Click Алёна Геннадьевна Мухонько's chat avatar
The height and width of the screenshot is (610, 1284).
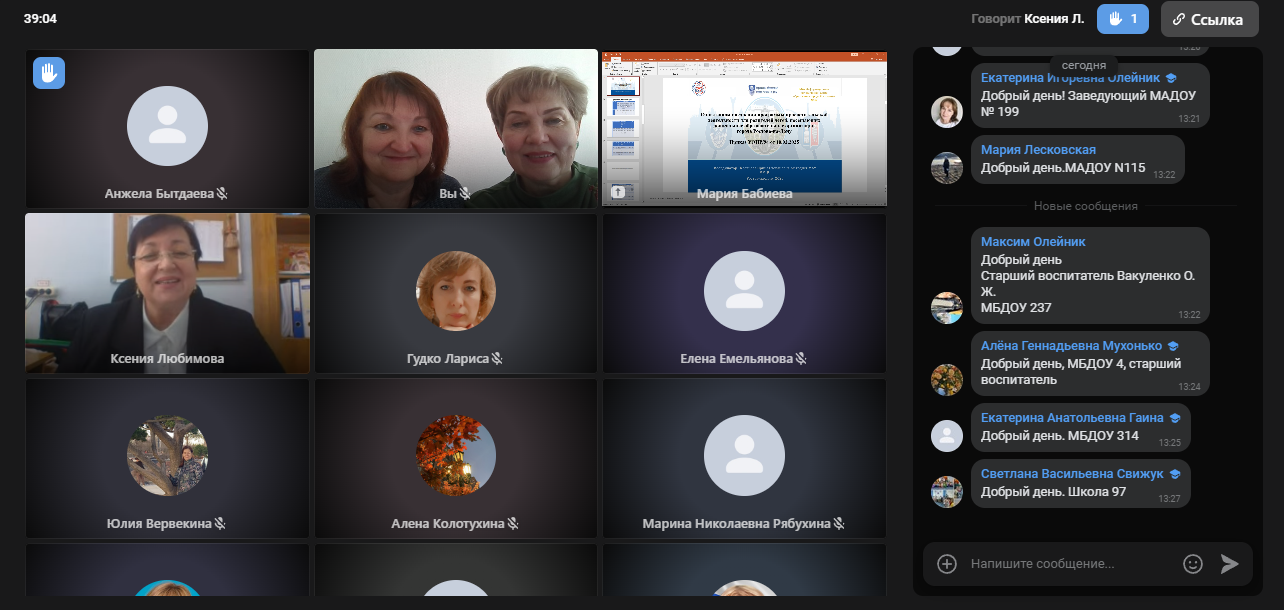click(x=947, y=380)
